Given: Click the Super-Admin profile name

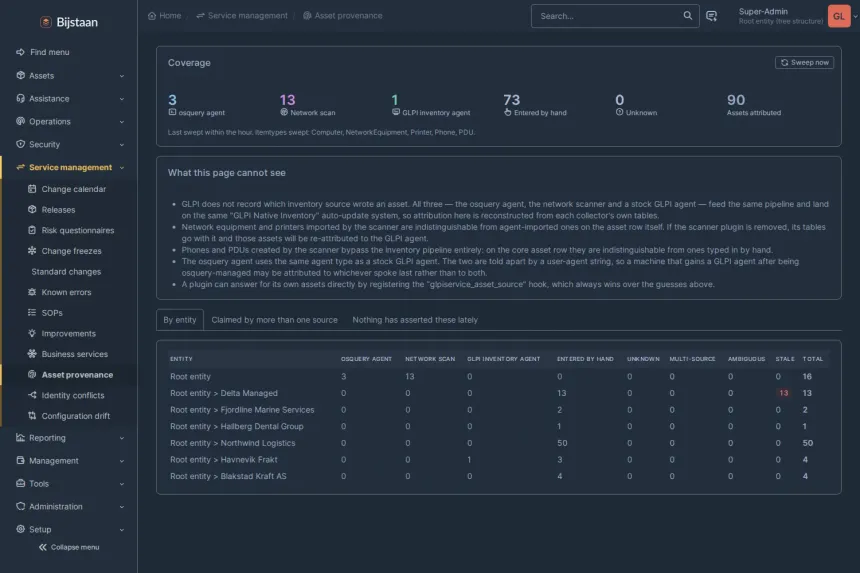Looking at the screenshot, I should coord(763,12).
